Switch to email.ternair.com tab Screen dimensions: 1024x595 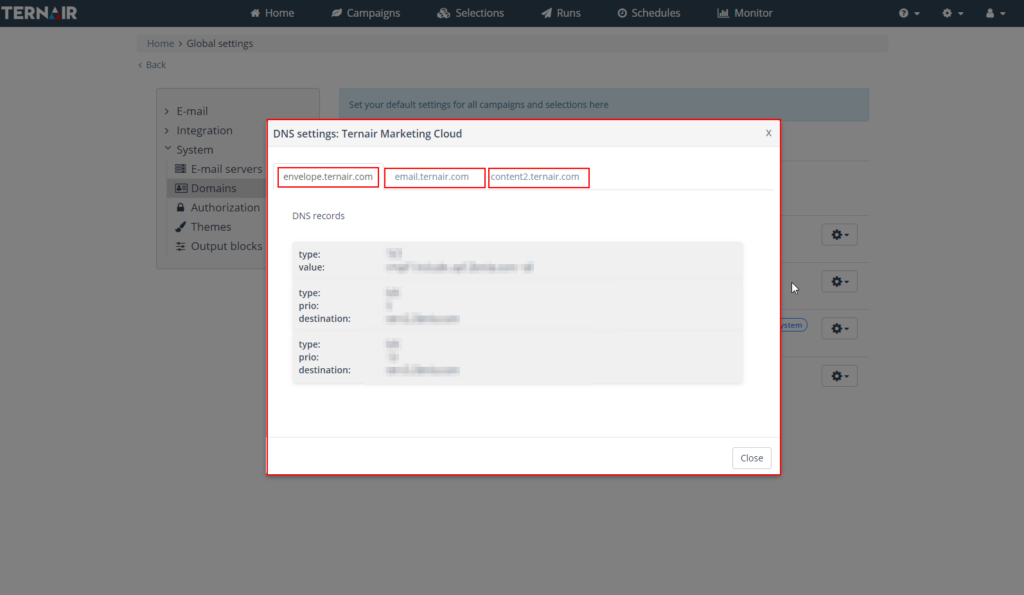click(434, 177)
